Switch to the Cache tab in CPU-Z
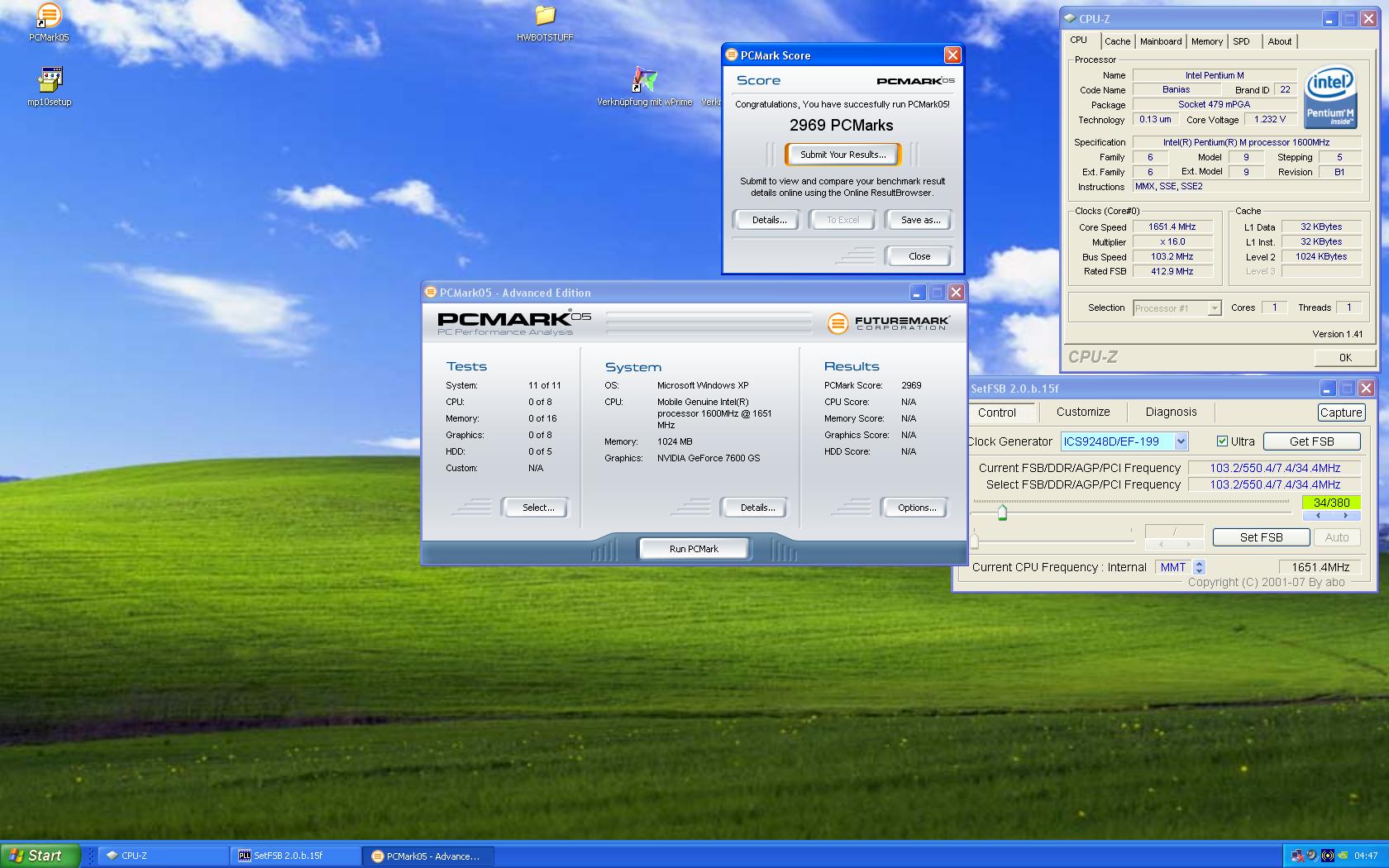Image resolution: width=1389 pixels, height=868 pixels. [1117, 41]
